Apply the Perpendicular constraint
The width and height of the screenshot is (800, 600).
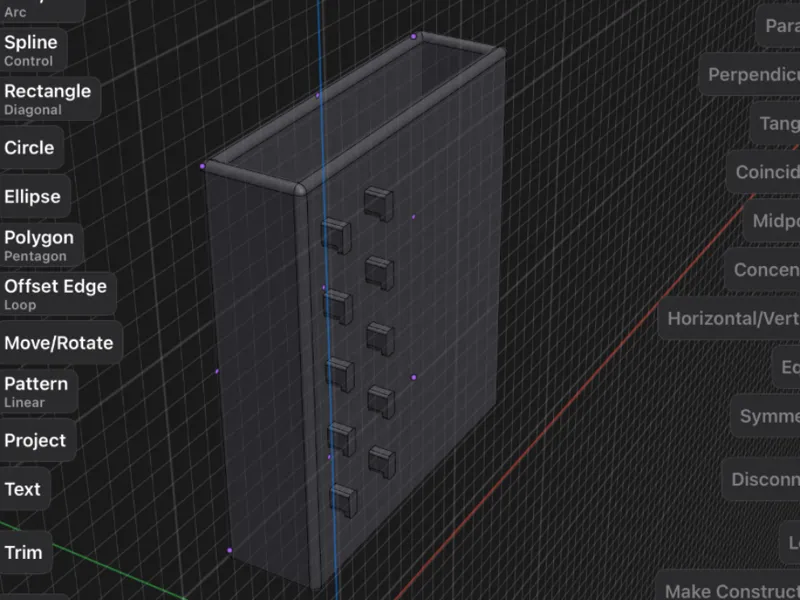pos(749,74)
